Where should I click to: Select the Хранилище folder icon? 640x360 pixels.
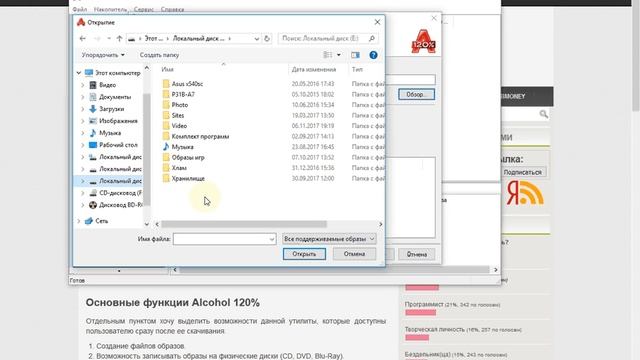coord(166,178)
